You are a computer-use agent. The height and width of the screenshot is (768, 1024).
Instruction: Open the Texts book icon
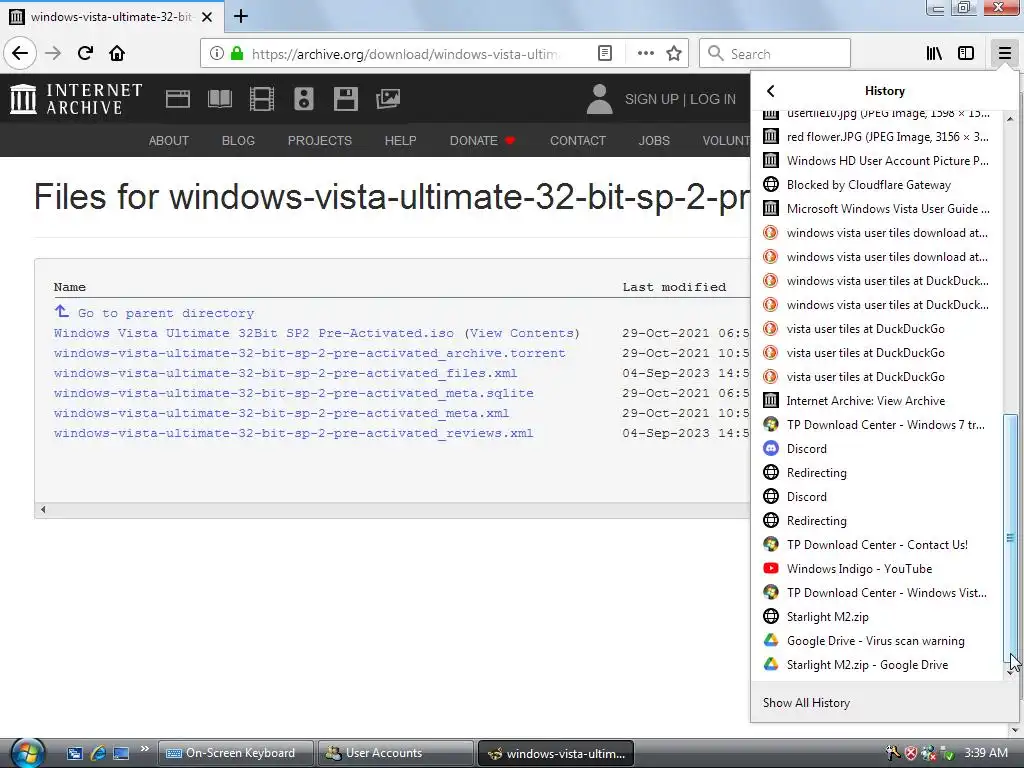[219, 99]
